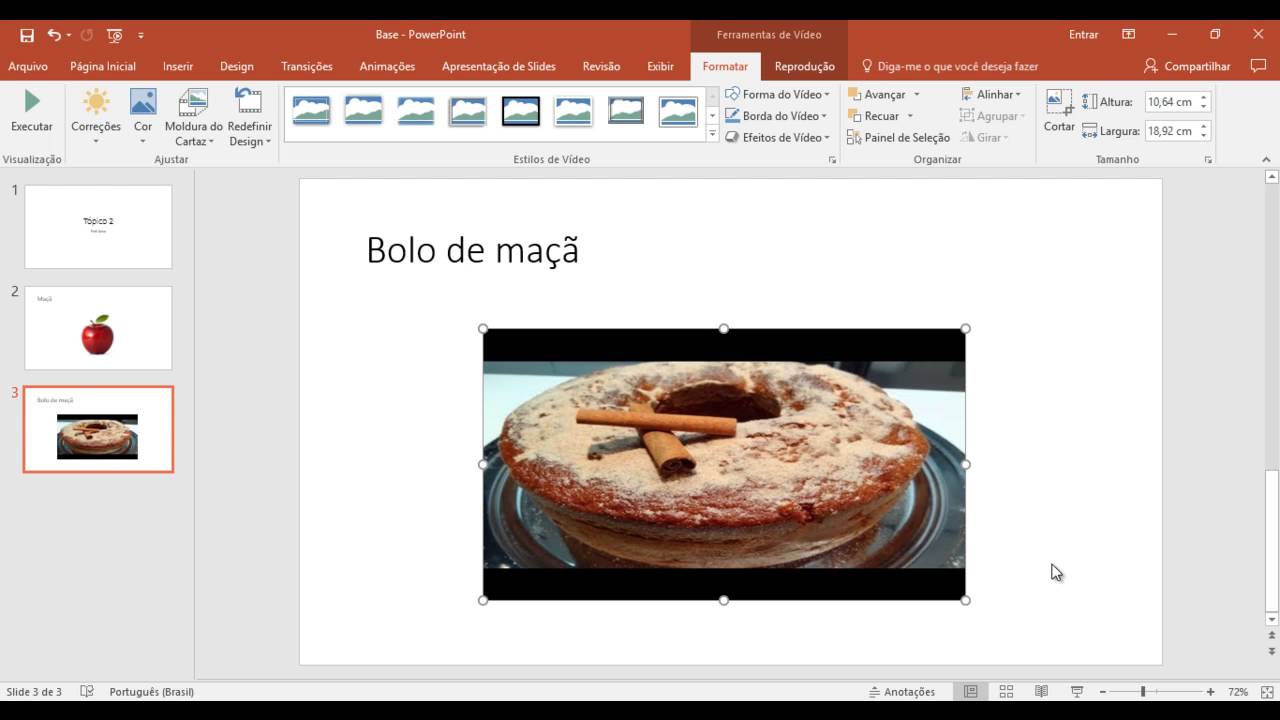Select slide 1 thumbnail Tópico 2

click(x=98, y=226)
